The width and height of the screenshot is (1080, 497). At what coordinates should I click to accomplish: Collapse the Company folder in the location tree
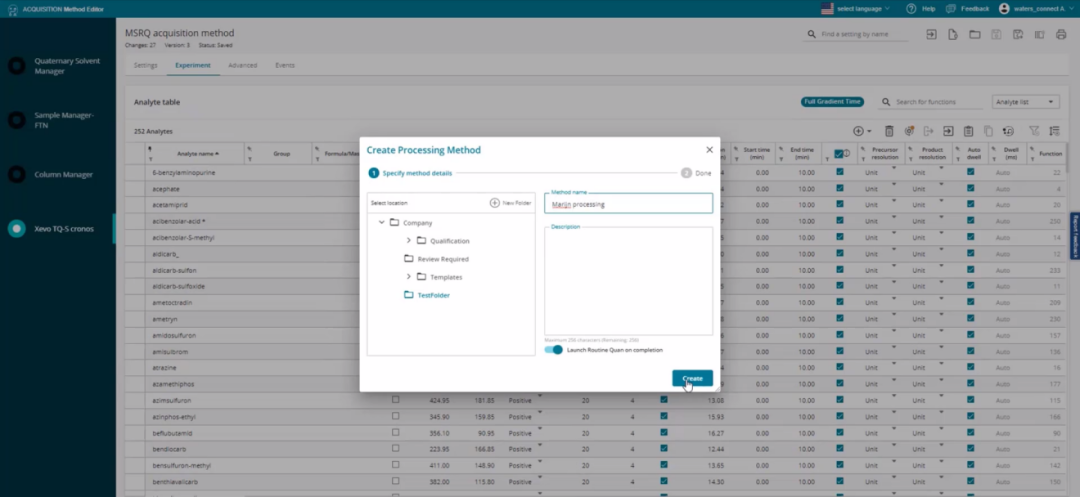pyautogui.click(x=382, y=222)
